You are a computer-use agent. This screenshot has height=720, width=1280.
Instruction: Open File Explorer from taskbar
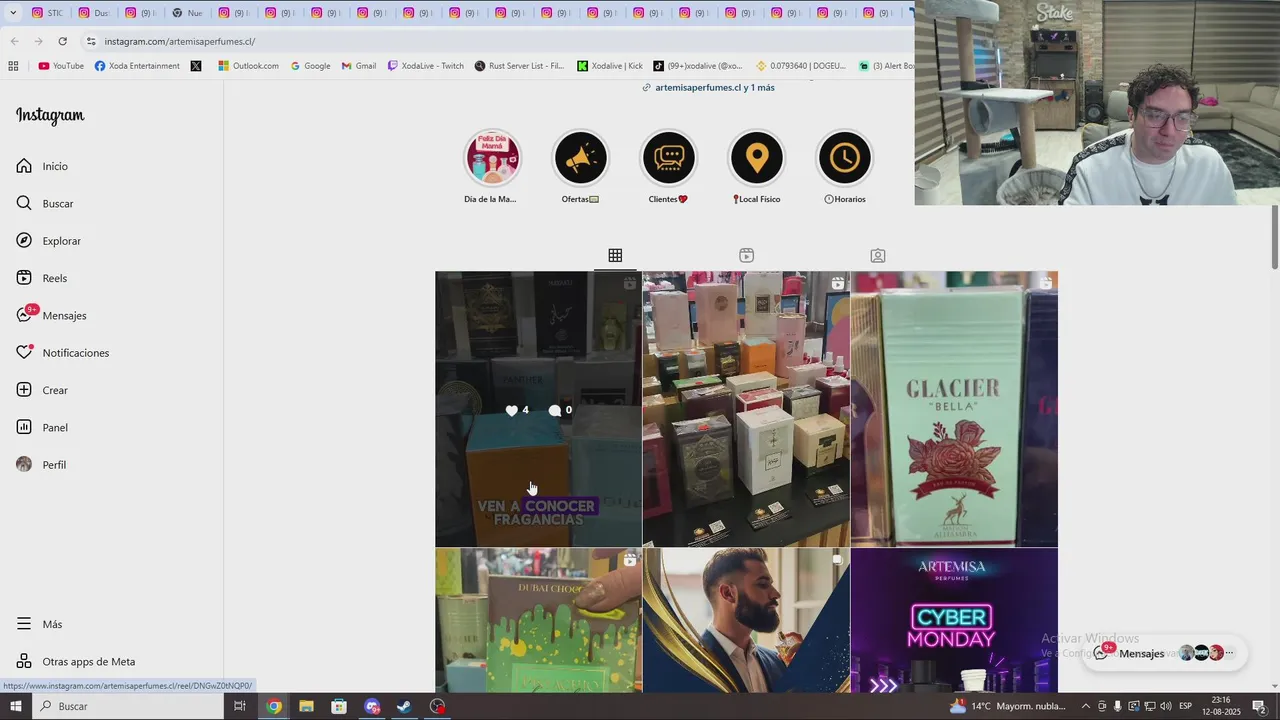pyautogui.click(x=306, y=706)
